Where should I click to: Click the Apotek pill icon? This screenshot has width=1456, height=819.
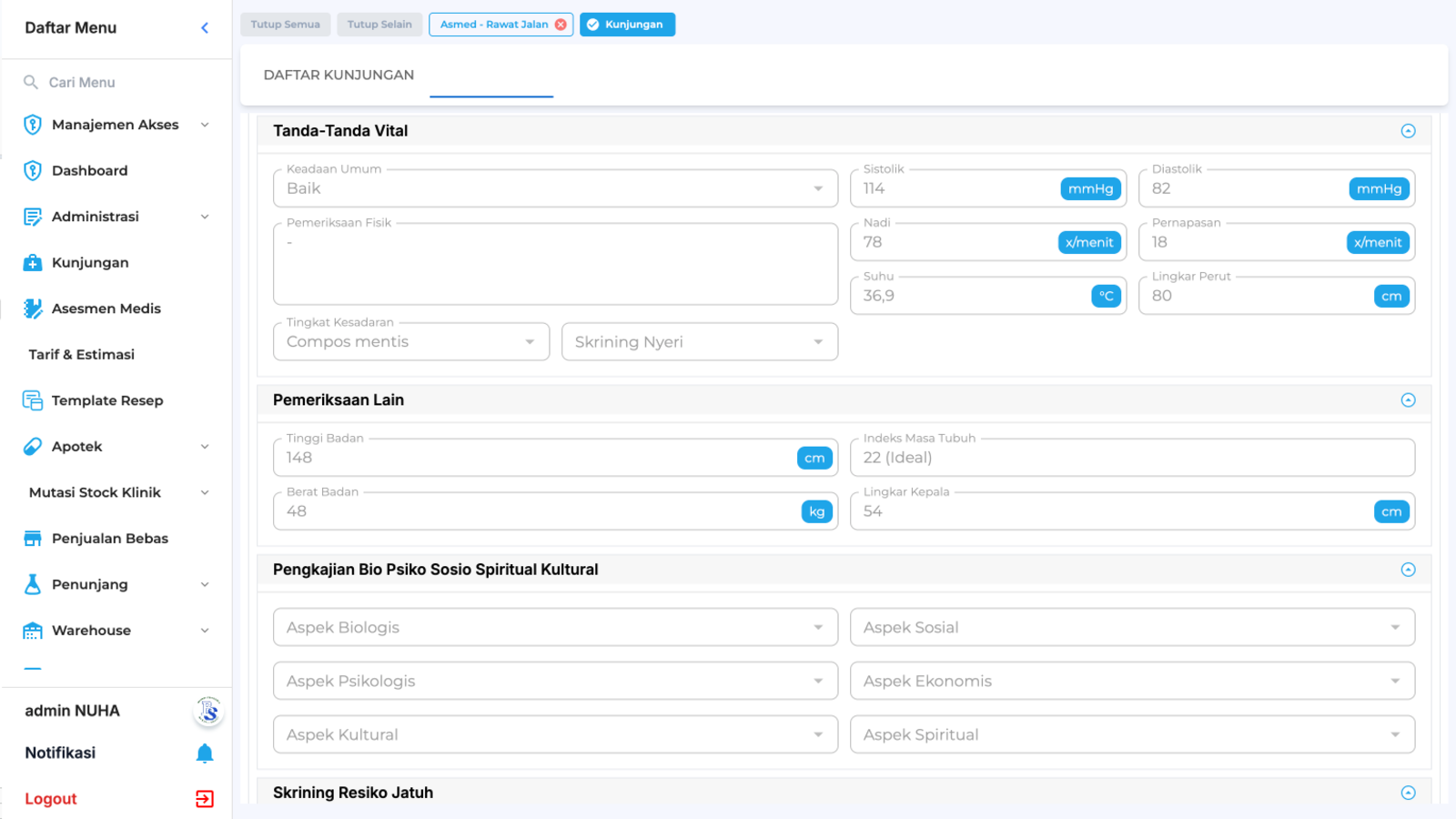(x=33, y=446)
